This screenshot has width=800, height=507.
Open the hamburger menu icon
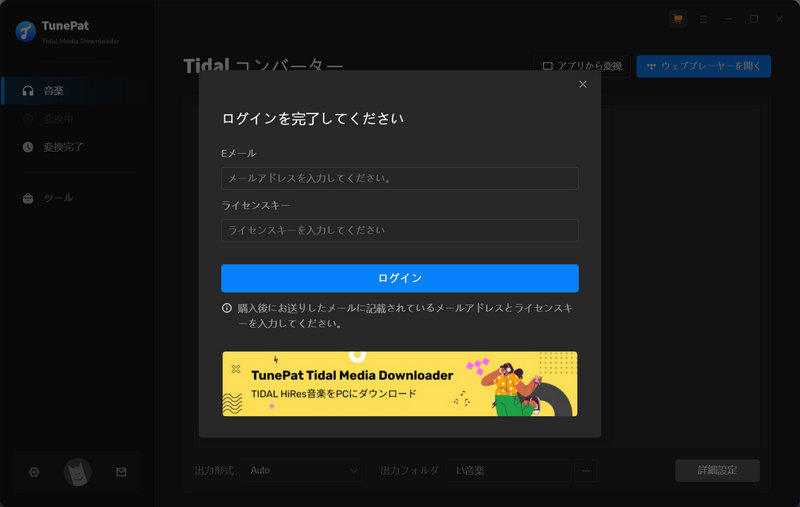(703, 19)
